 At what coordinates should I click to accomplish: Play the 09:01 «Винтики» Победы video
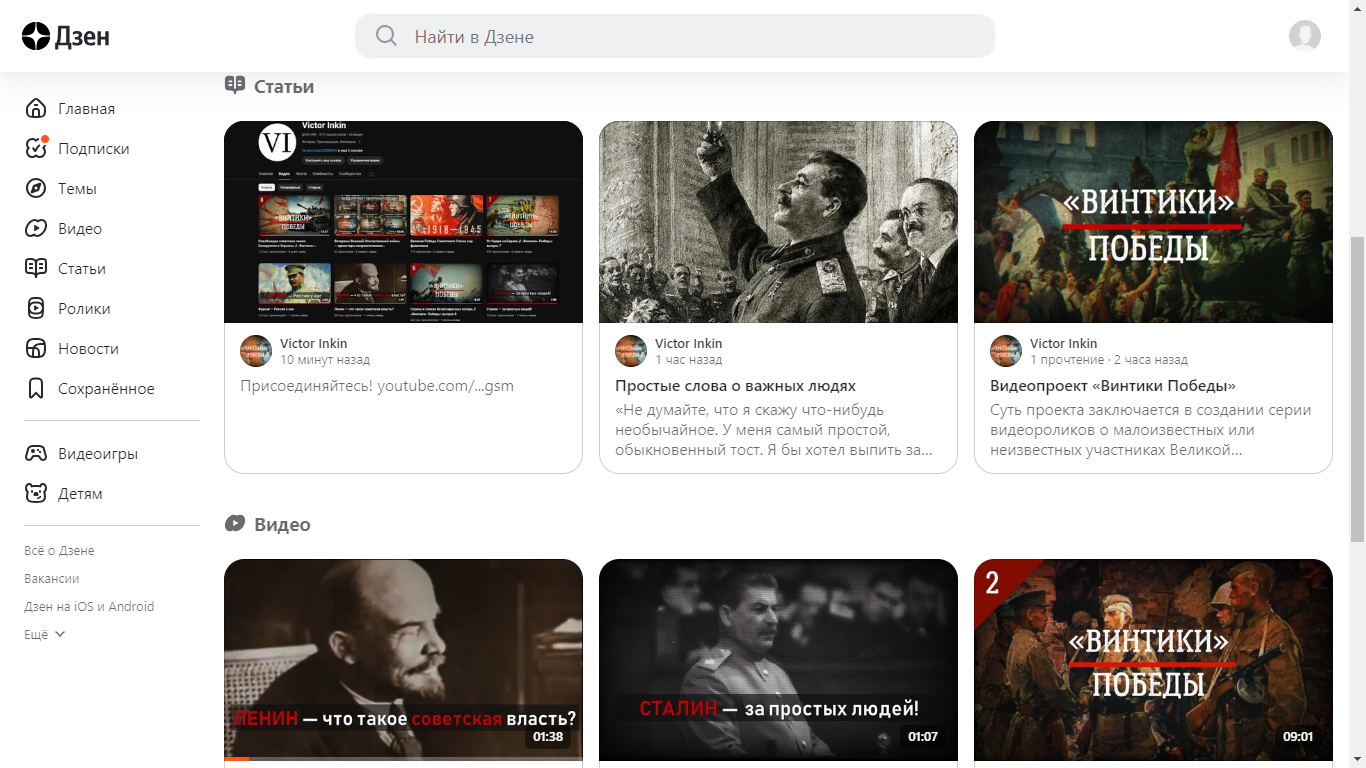point(1153,660)
